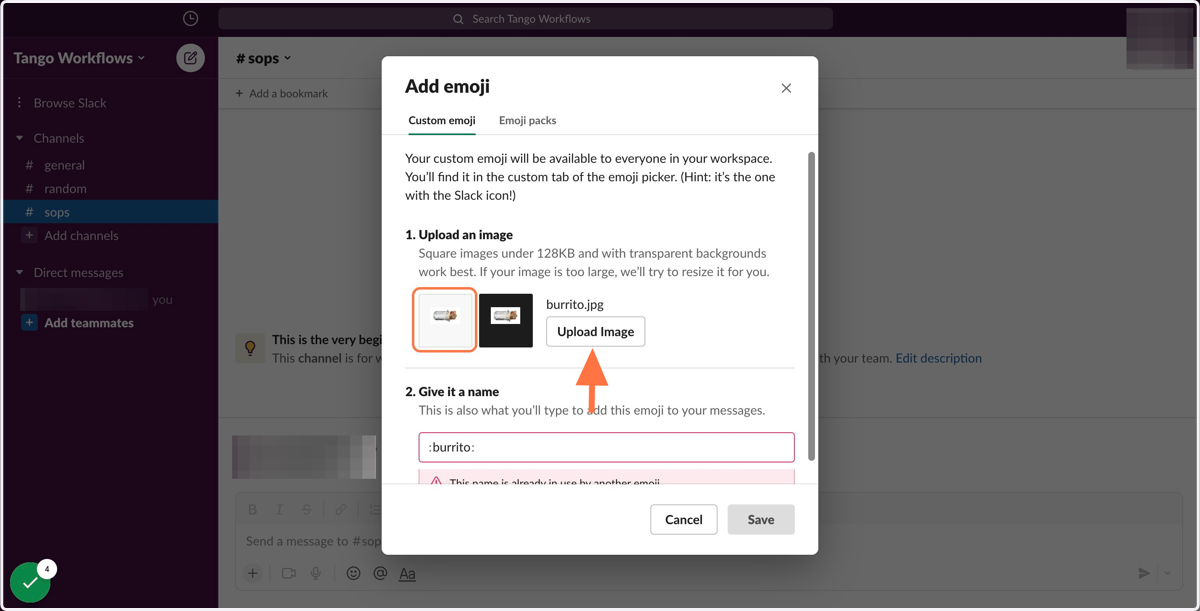Image resolution: width=1200 pixels, height=611 pixels.
Task: Click the Cancel button
Action: tap(684, 519)
